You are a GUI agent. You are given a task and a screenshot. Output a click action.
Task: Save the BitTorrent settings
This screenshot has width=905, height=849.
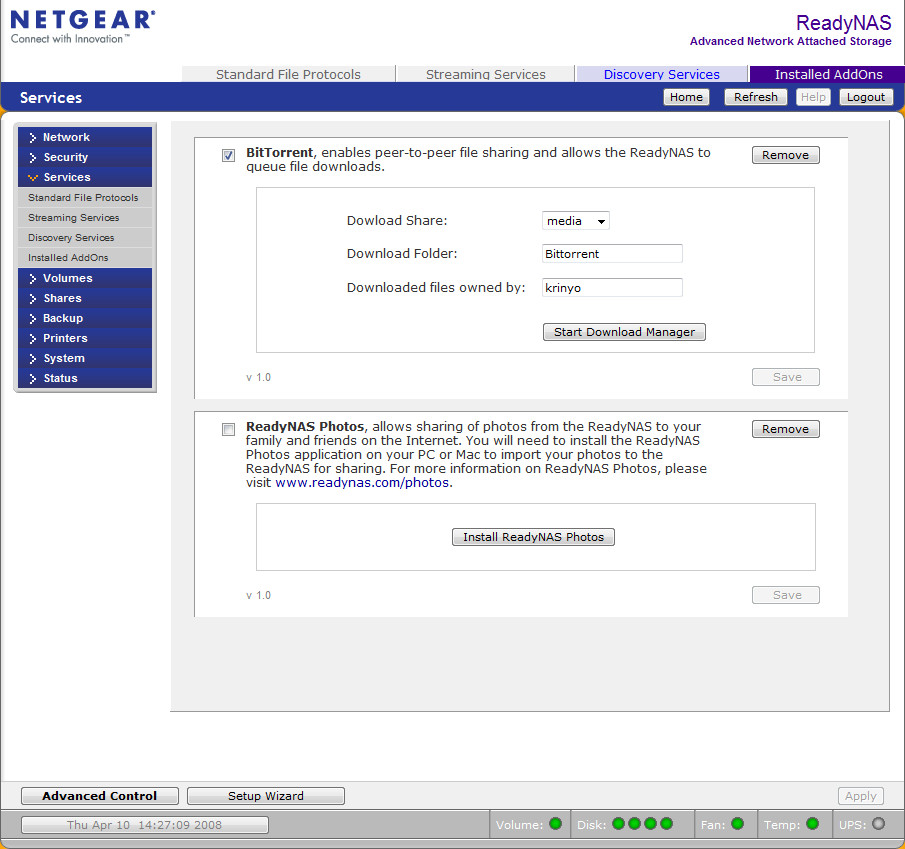coord(786,377)
